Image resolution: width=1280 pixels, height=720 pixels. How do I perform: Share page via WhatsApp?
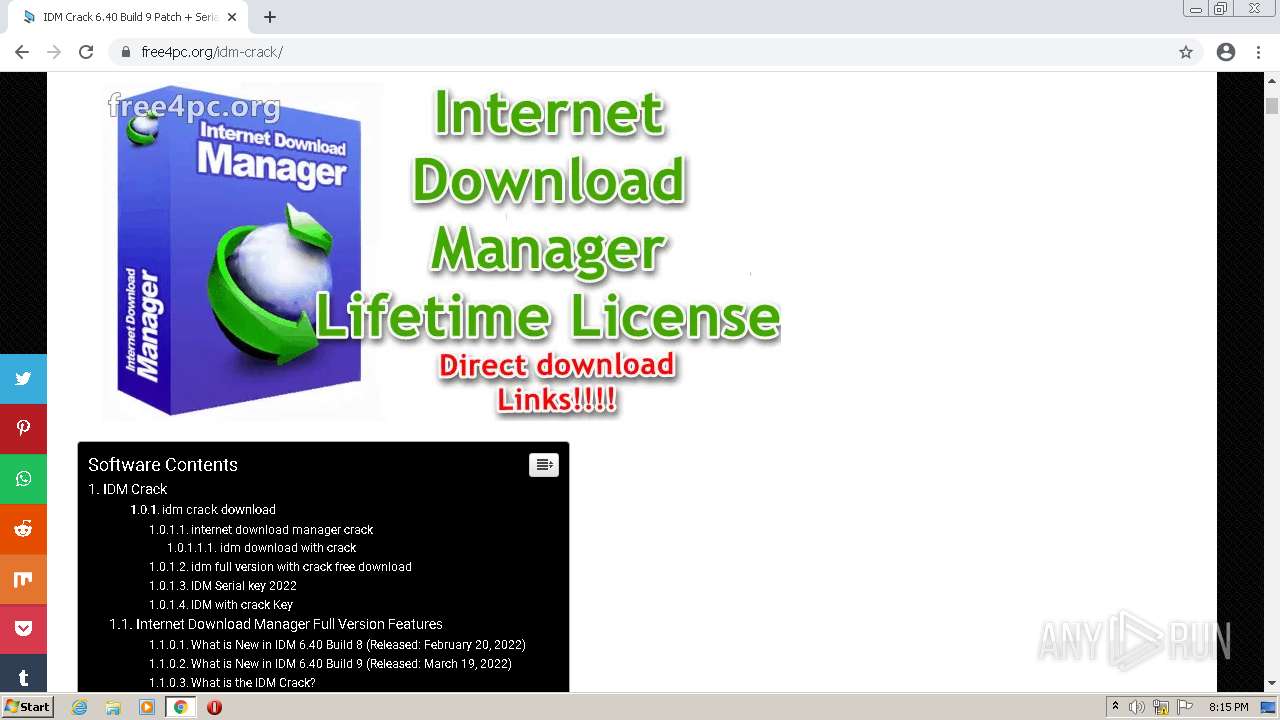23,479
